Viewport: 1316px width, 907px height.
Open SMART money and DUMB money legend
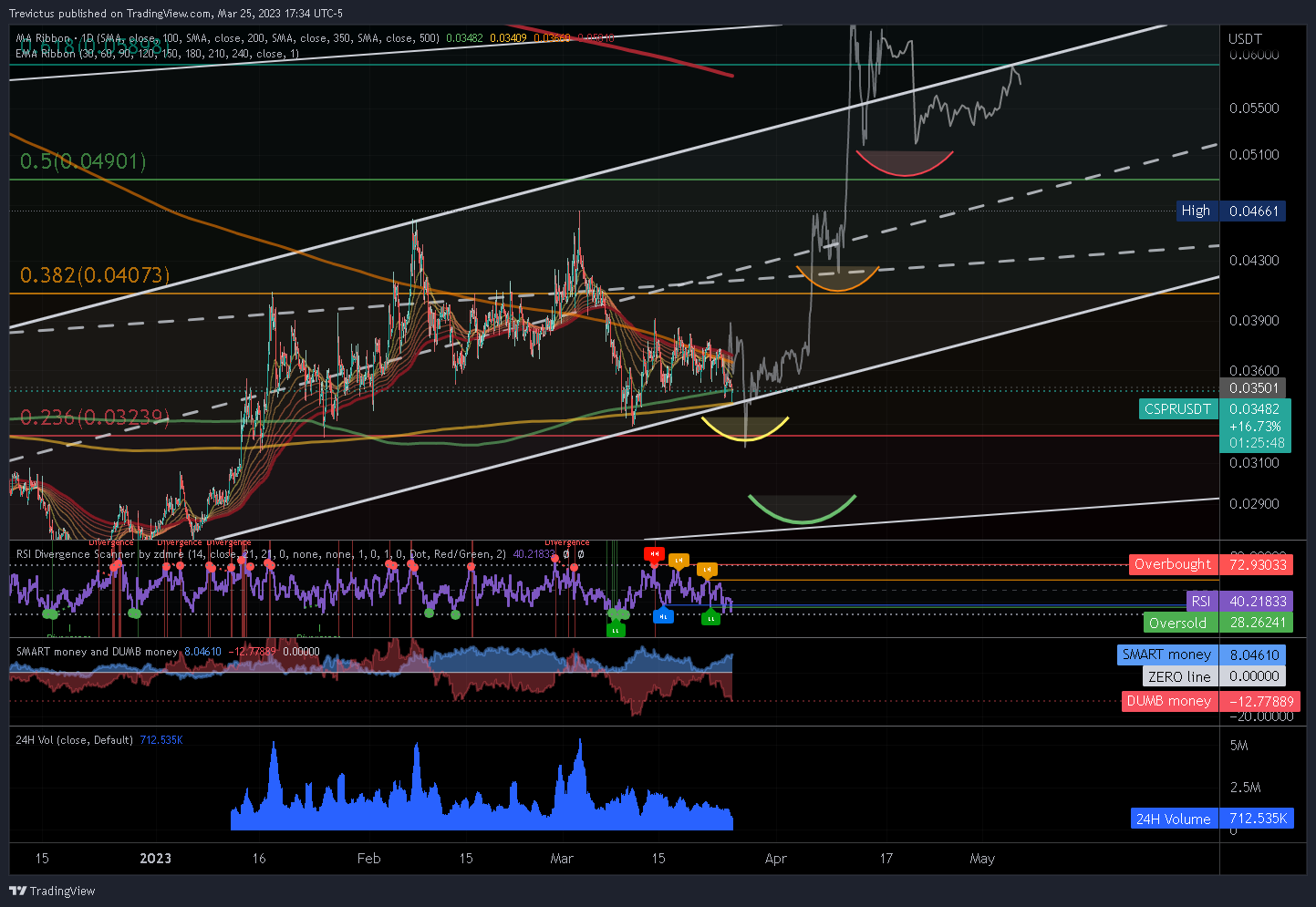click(x=97, y=652)
